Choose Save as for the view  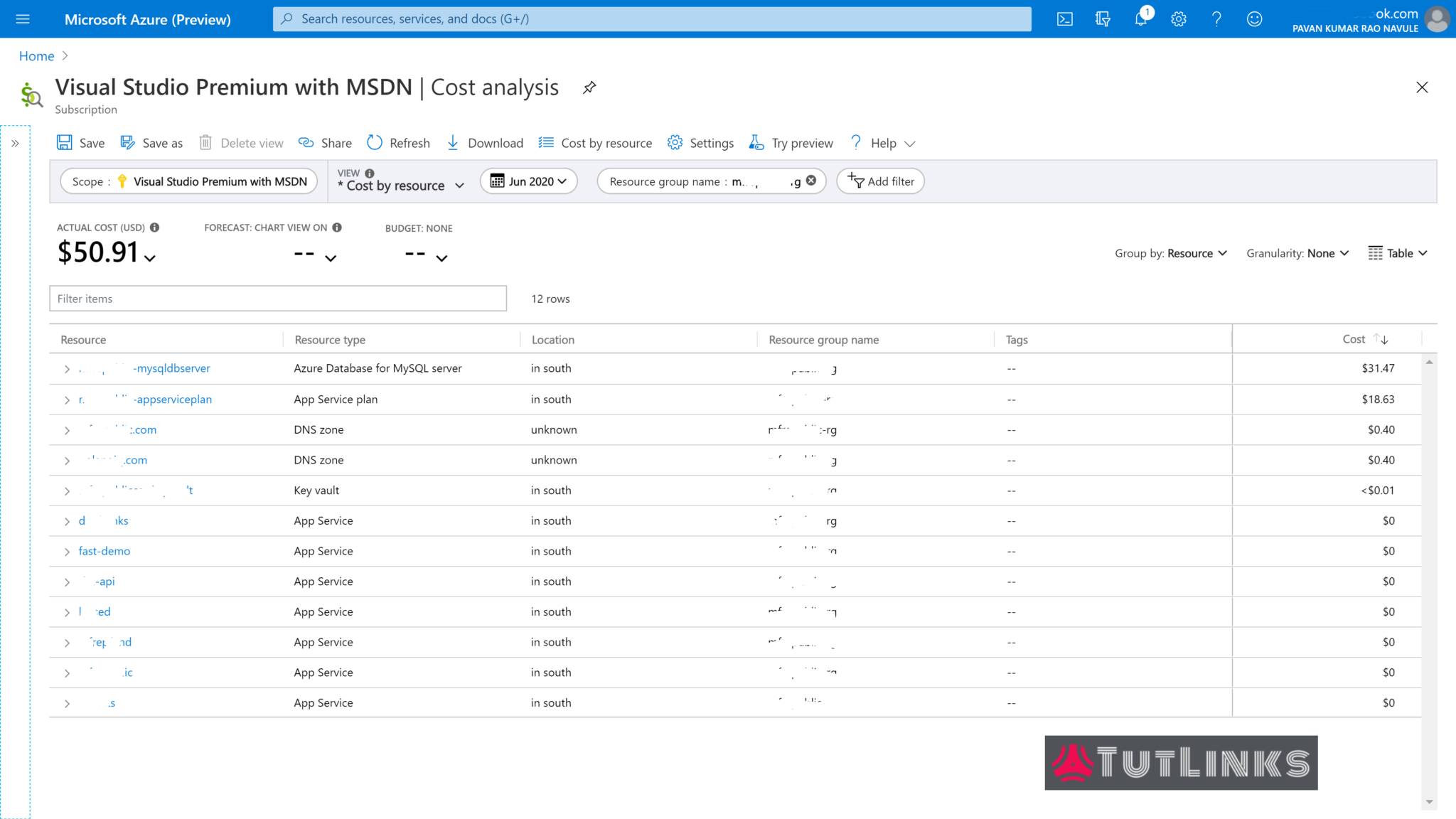(151, 143)
